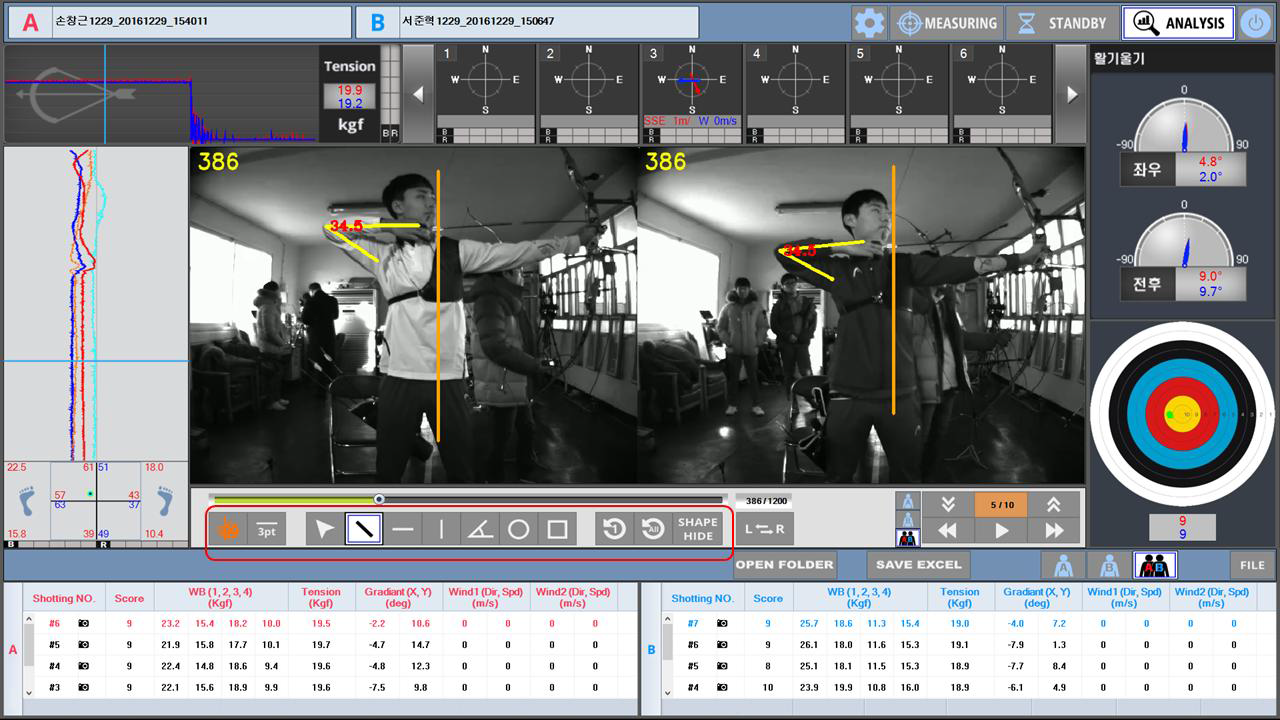Open camera icon for B shot #5
Image resolution: width=1280 pixels, height=720 pixels.
click(x=722, y=666)
